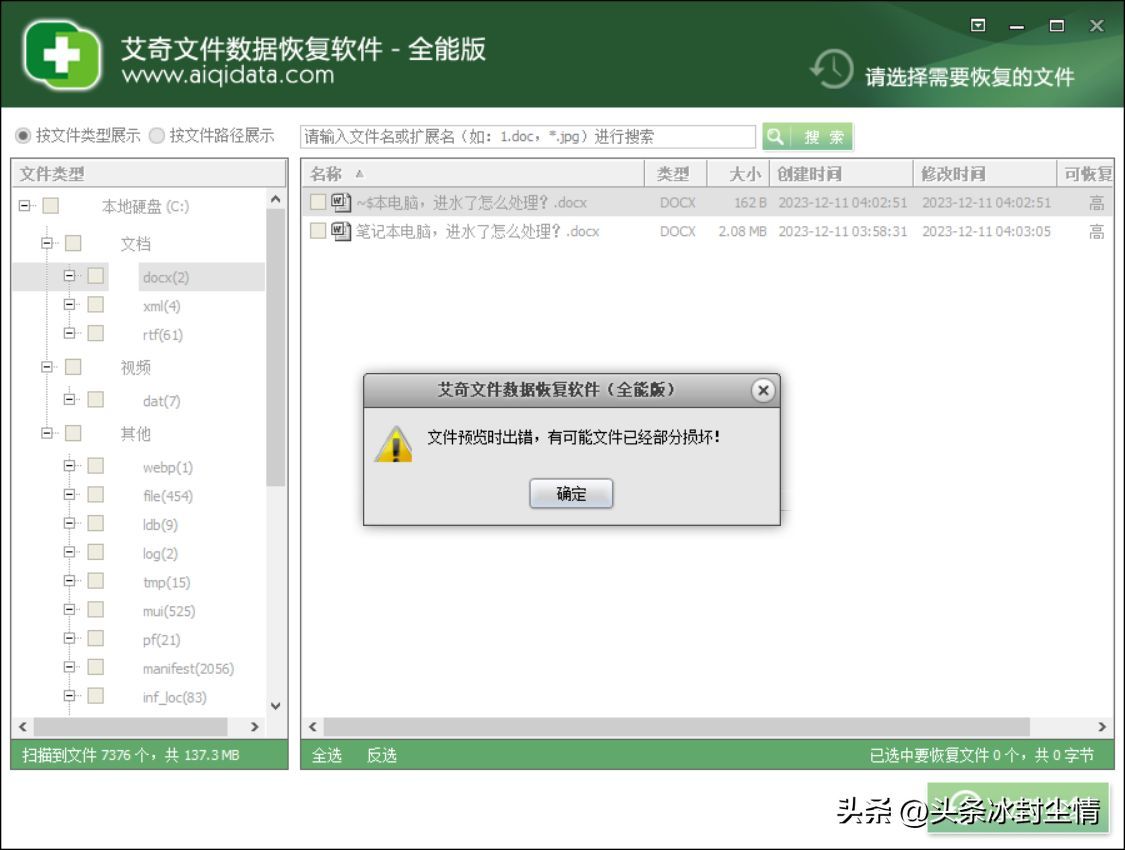Tick the 视频 category checkbox
This screenshot has height=850, width=1125.
(73, 367)
